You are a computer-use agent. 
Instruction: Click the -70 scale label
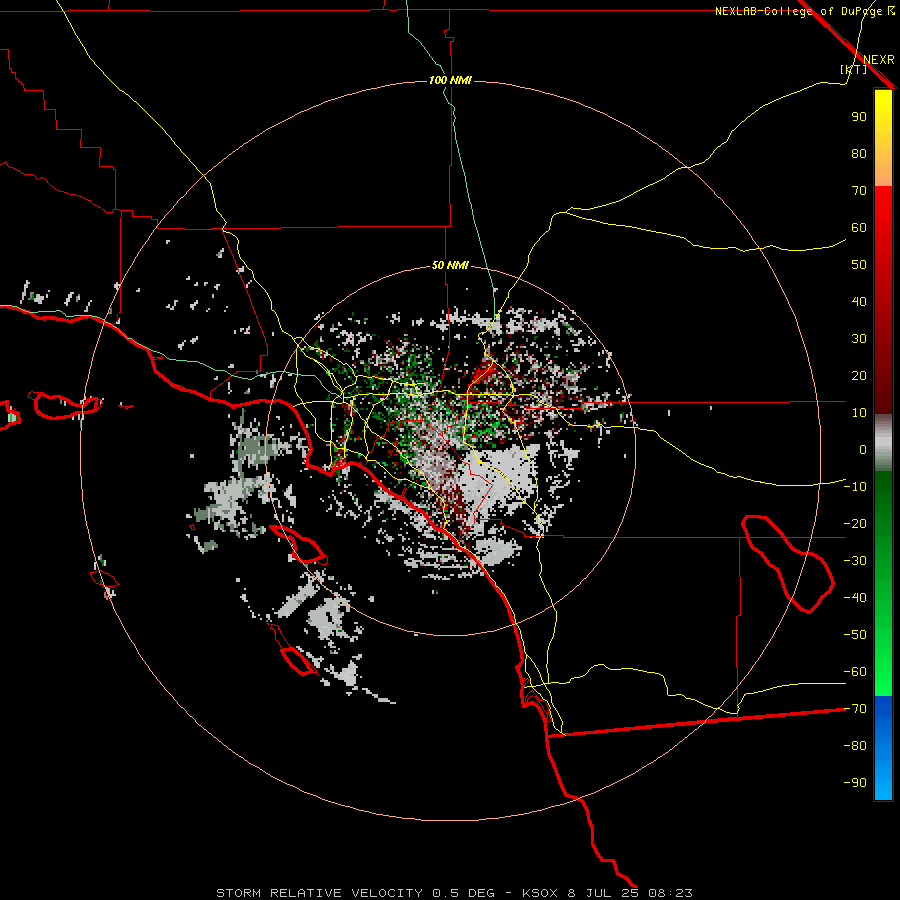tap(855, 709)
